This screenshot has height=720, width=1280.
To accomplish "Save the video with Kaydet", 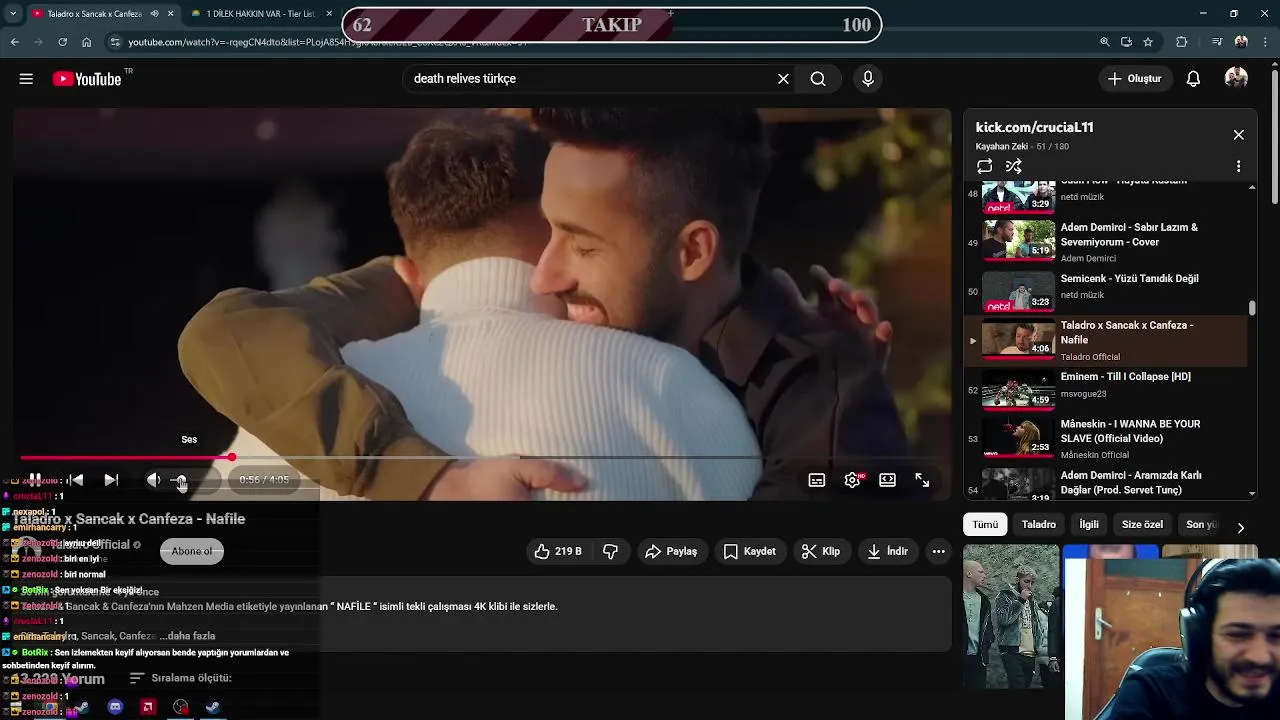I will [749, 551].
